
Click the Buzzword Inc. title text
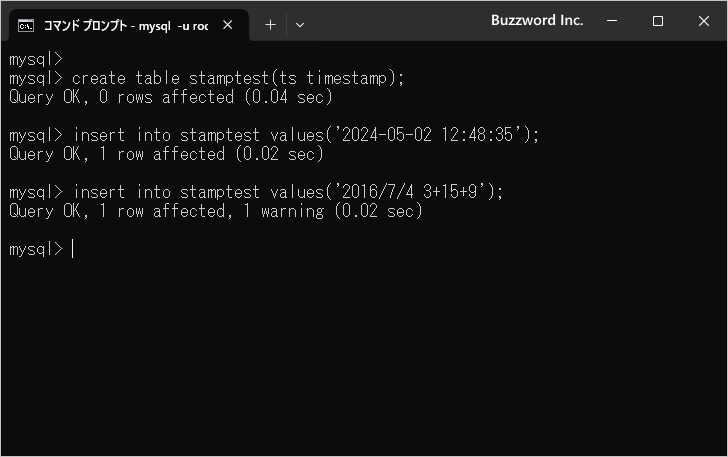(537, 20)
